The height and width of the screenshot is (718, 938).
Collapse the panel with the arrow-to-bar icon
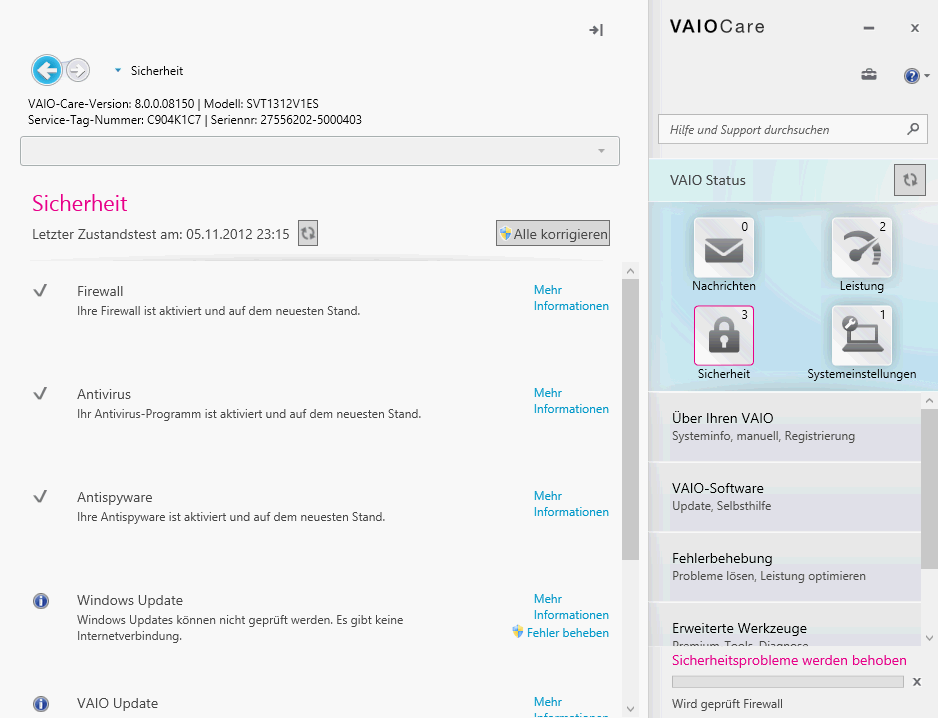pos(596,30)
